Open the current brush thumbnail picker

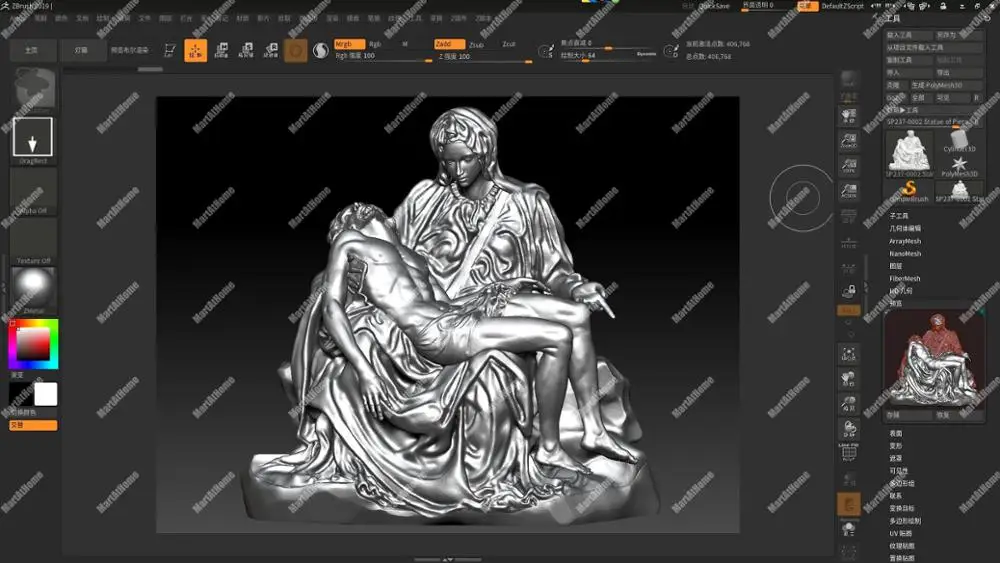pyautogui.click(x=33, y=89)
